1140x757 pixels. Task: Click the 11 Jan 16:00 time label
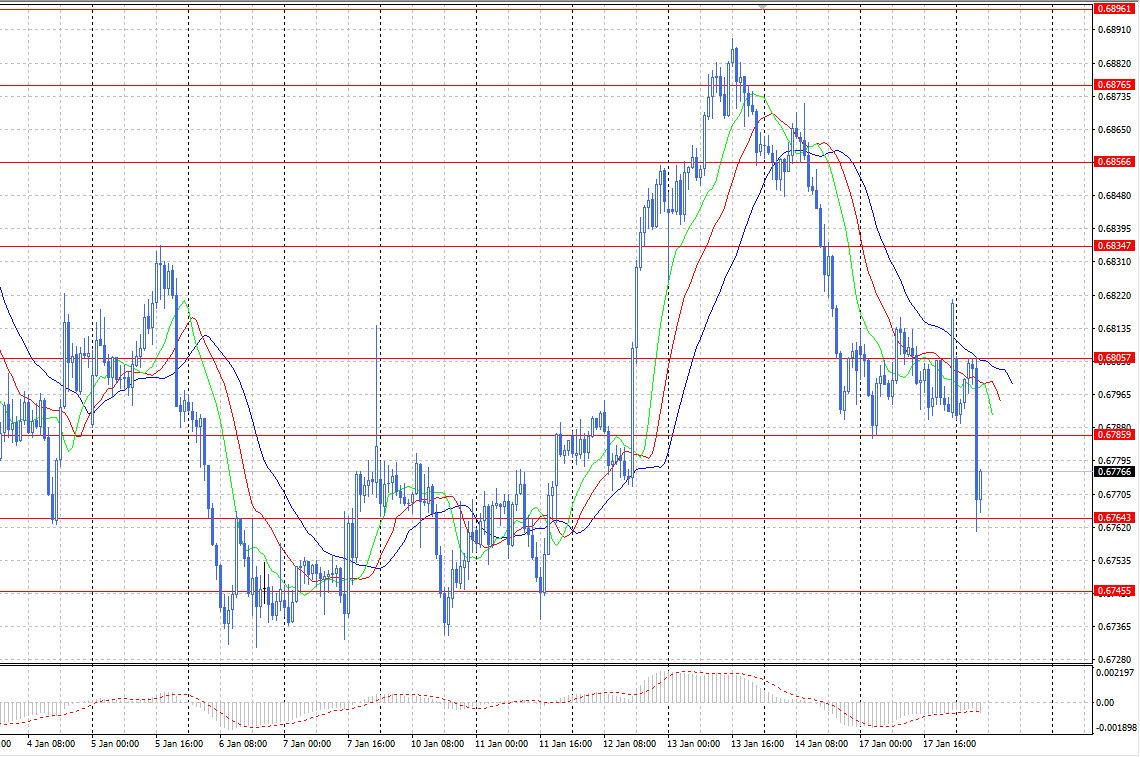tap(566, 744)
